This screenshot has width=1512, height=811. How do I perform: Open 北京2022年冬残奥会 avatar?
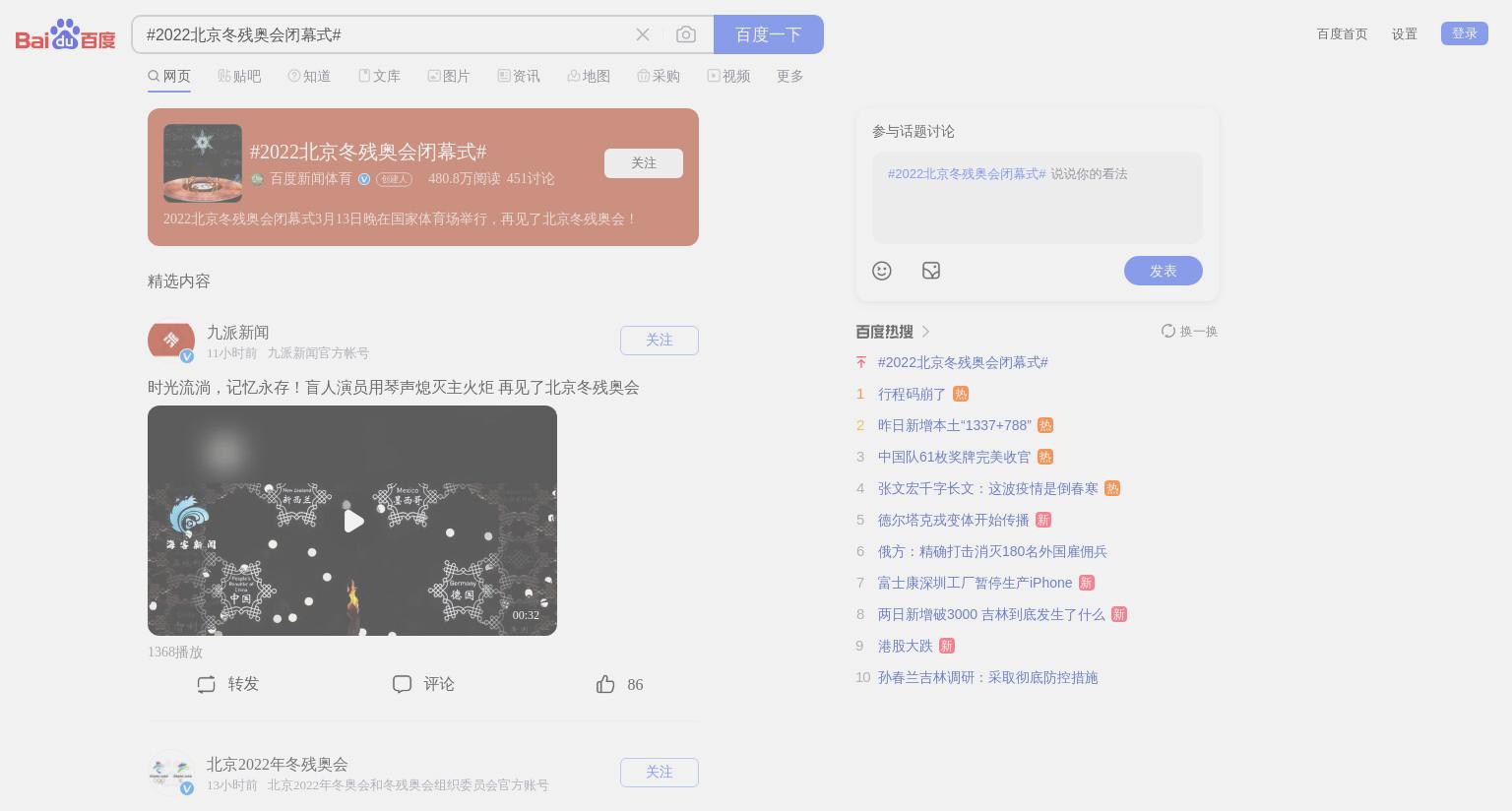(171, 773)
